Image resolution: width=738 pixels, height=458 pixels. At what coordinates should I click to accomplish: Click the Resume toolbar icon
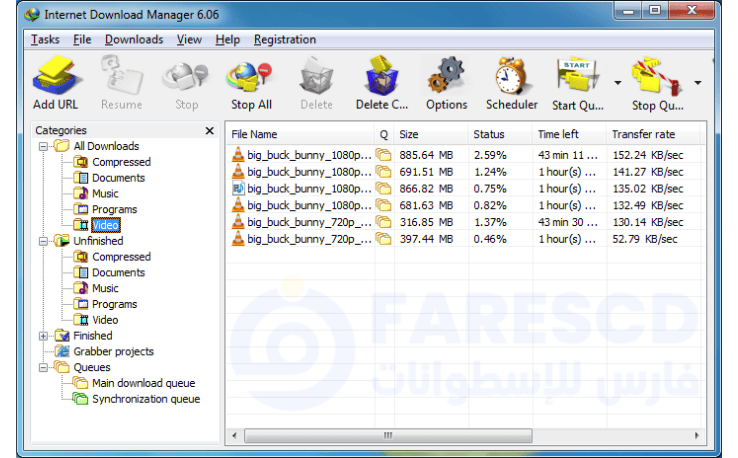pos(121,83)
